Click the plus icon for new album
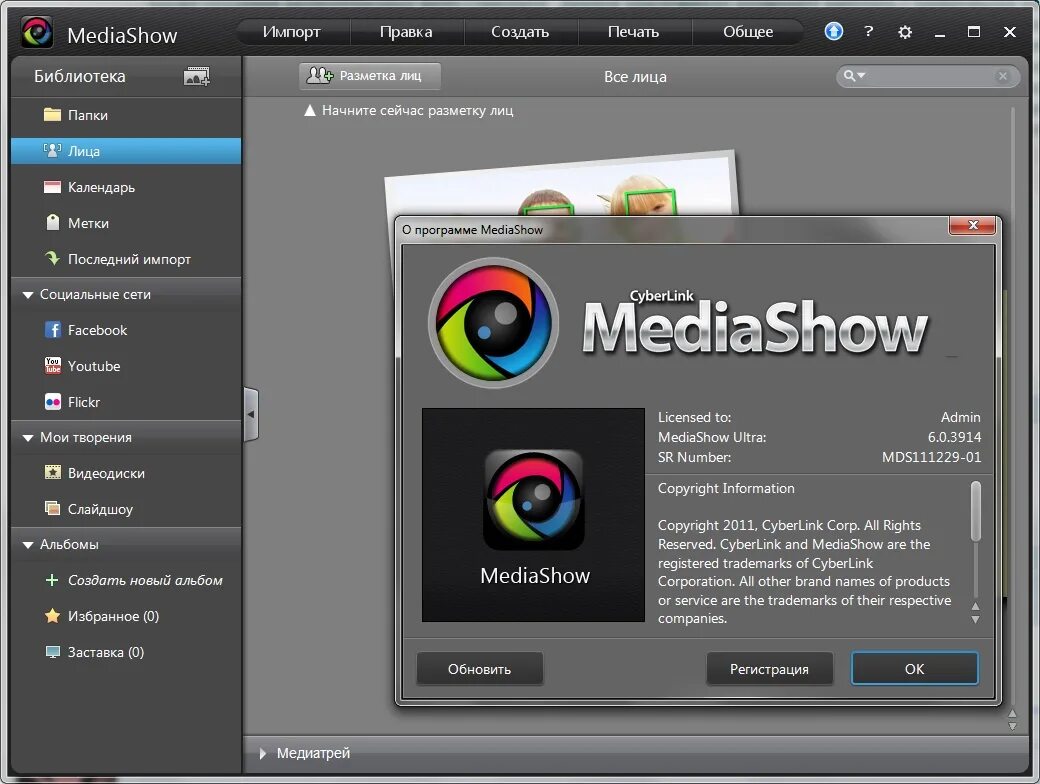The width and height of the screenshot is (1040, 784). pyautogui.click(x=52, y=580)
